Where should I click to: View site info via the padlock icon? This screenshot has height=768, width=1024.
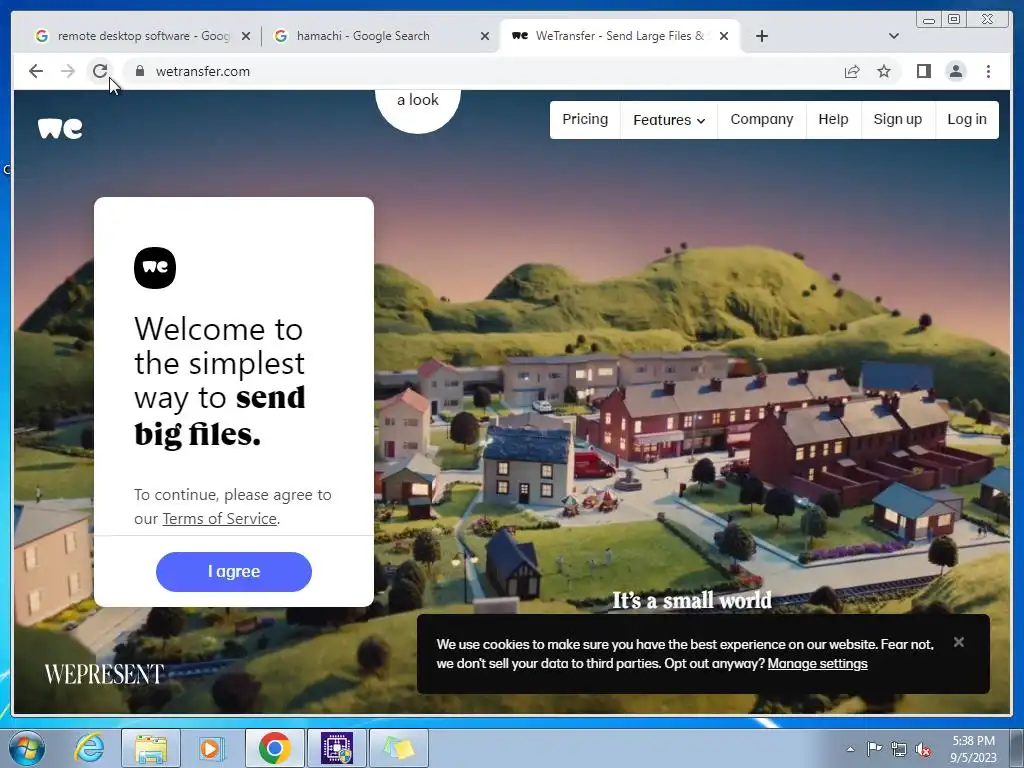click(140, 71)
